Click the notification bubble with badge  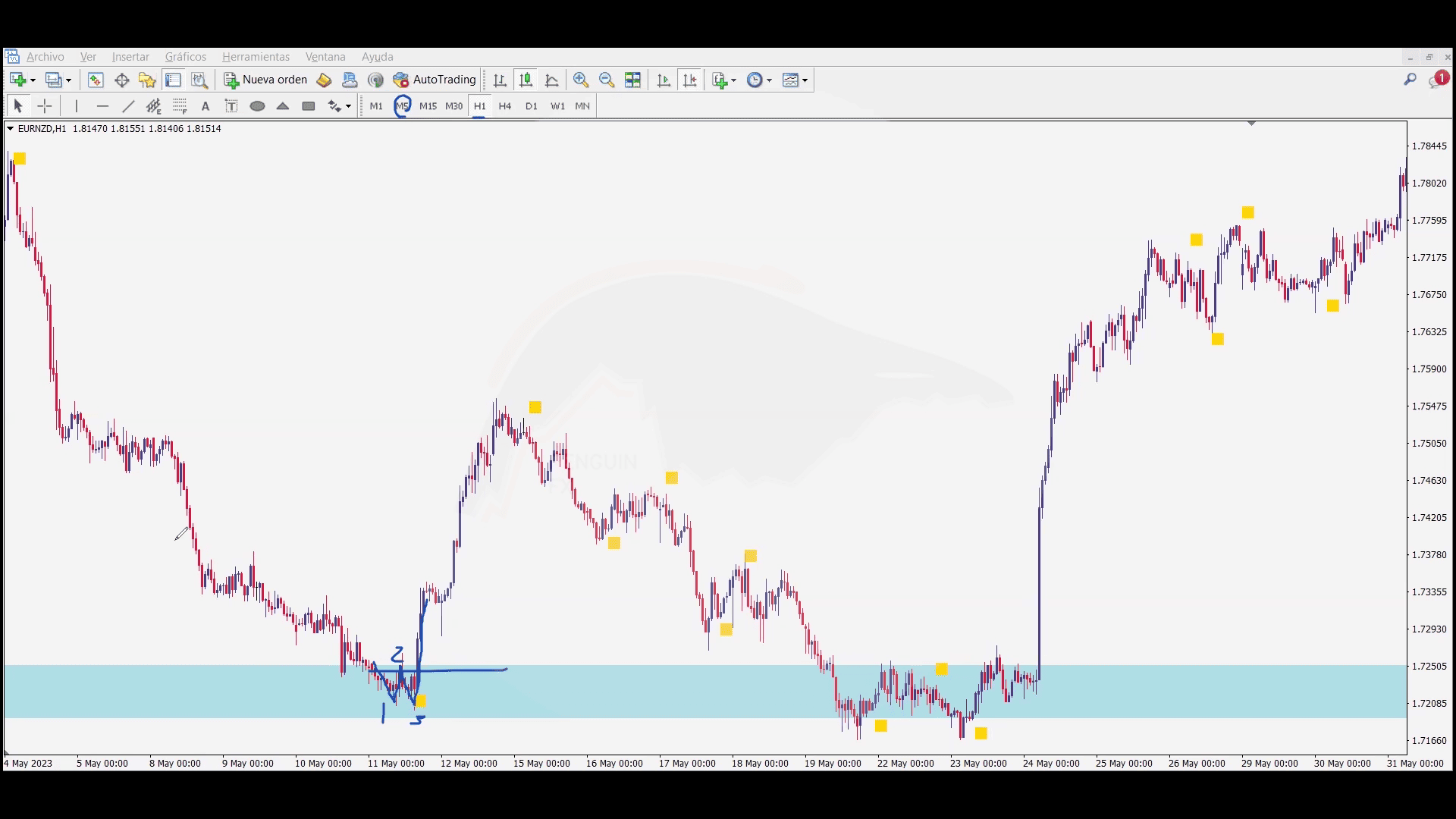(1437, 80)
